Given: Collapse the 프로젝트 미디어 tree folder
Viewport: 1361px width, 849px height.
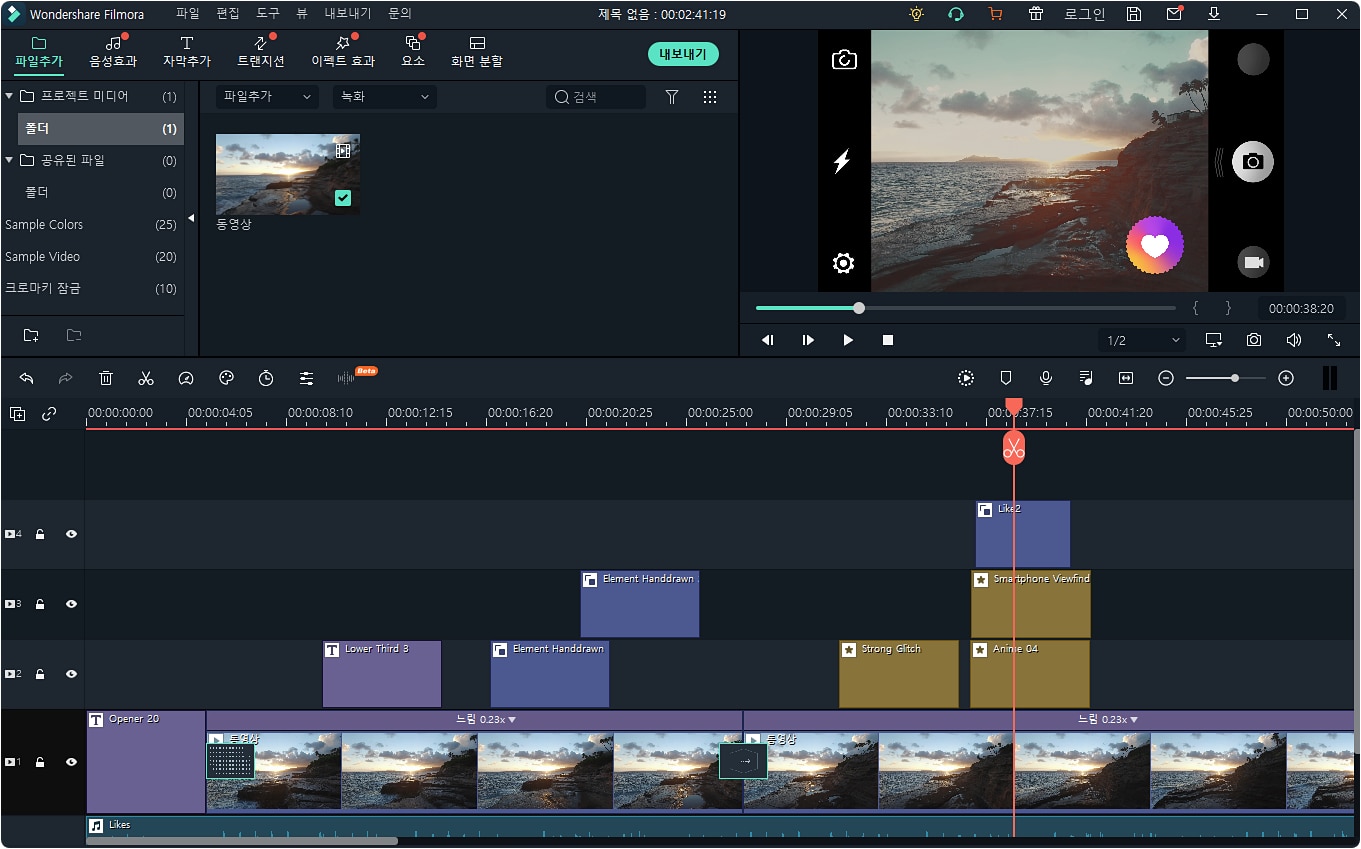Looking at the screenshot, I should click(9, 96).
